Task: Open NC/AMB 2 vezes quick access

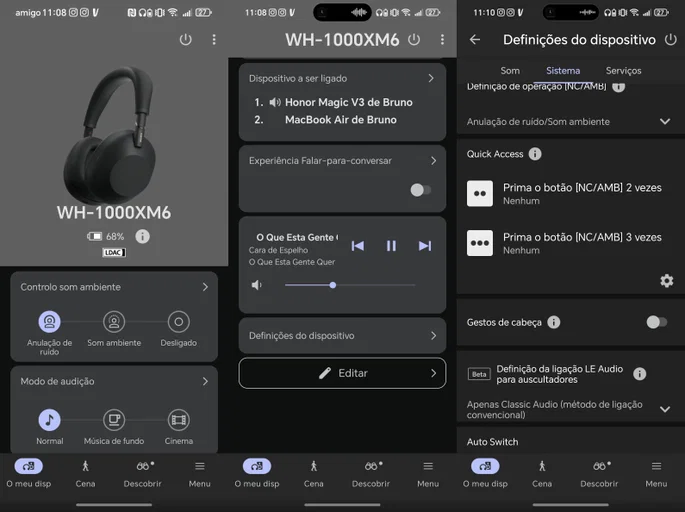Action: click(x=571, y=194)
